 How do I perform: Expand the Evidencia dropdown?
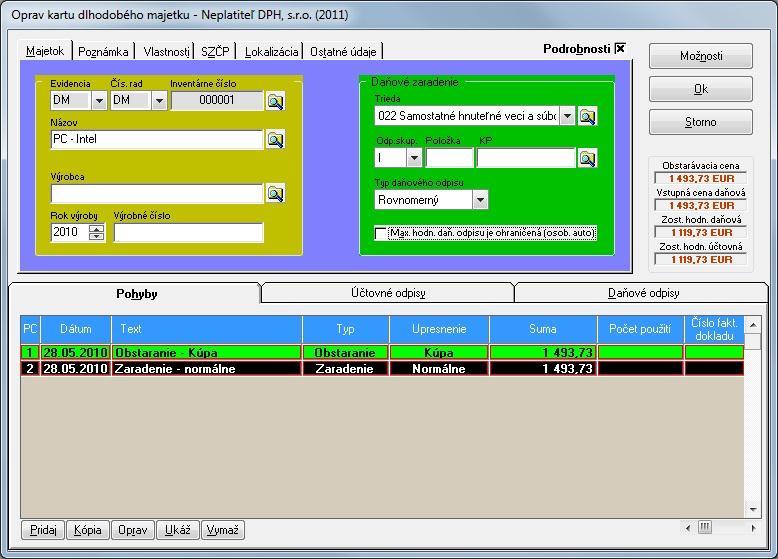[99, 101]
